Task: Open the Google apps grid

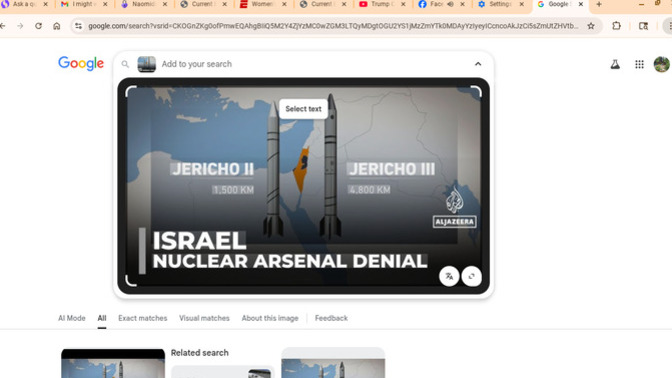Action: [x=639, y=64]
